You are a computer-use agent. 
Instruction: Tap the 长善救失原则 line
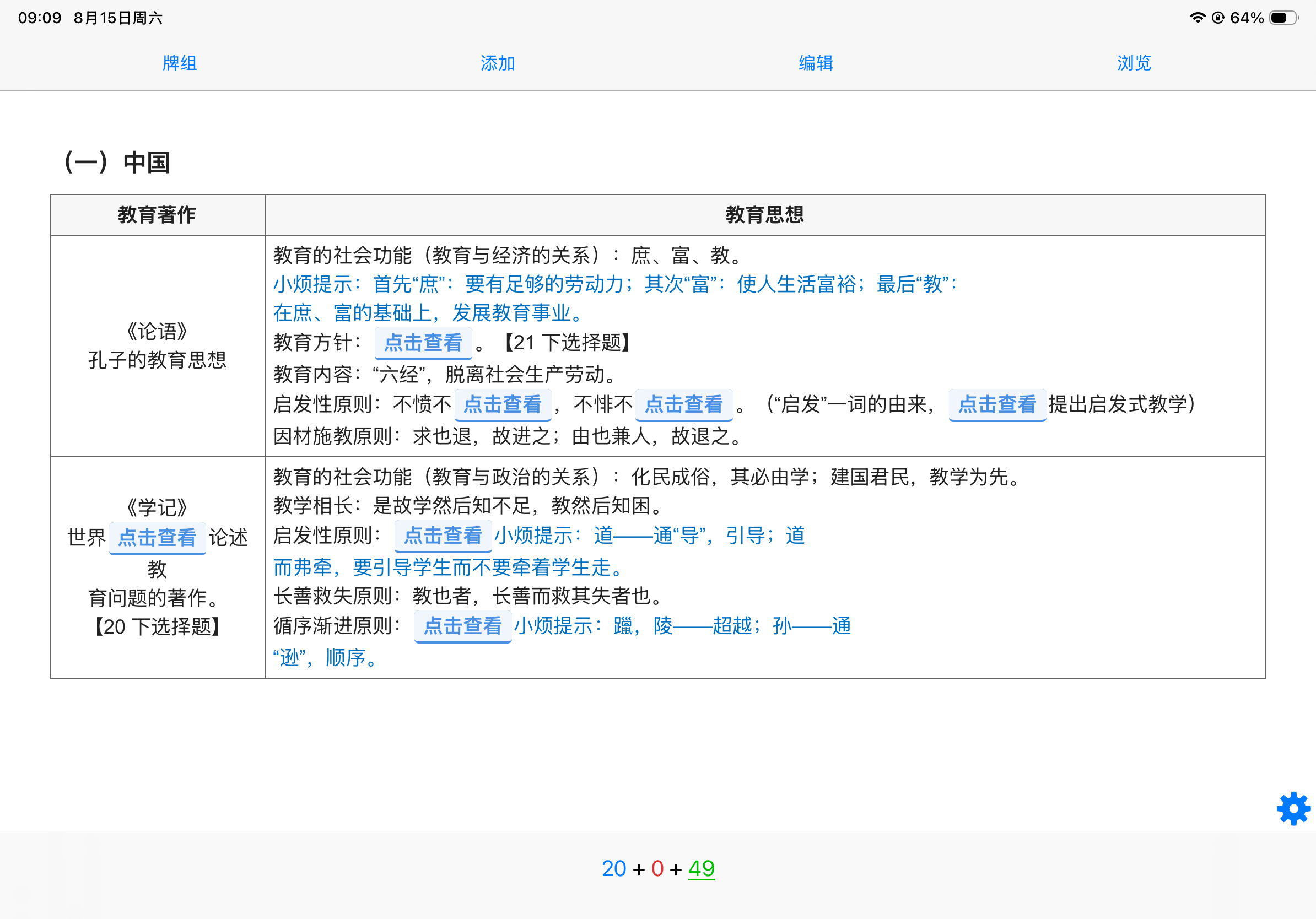(x=468, y=597)
